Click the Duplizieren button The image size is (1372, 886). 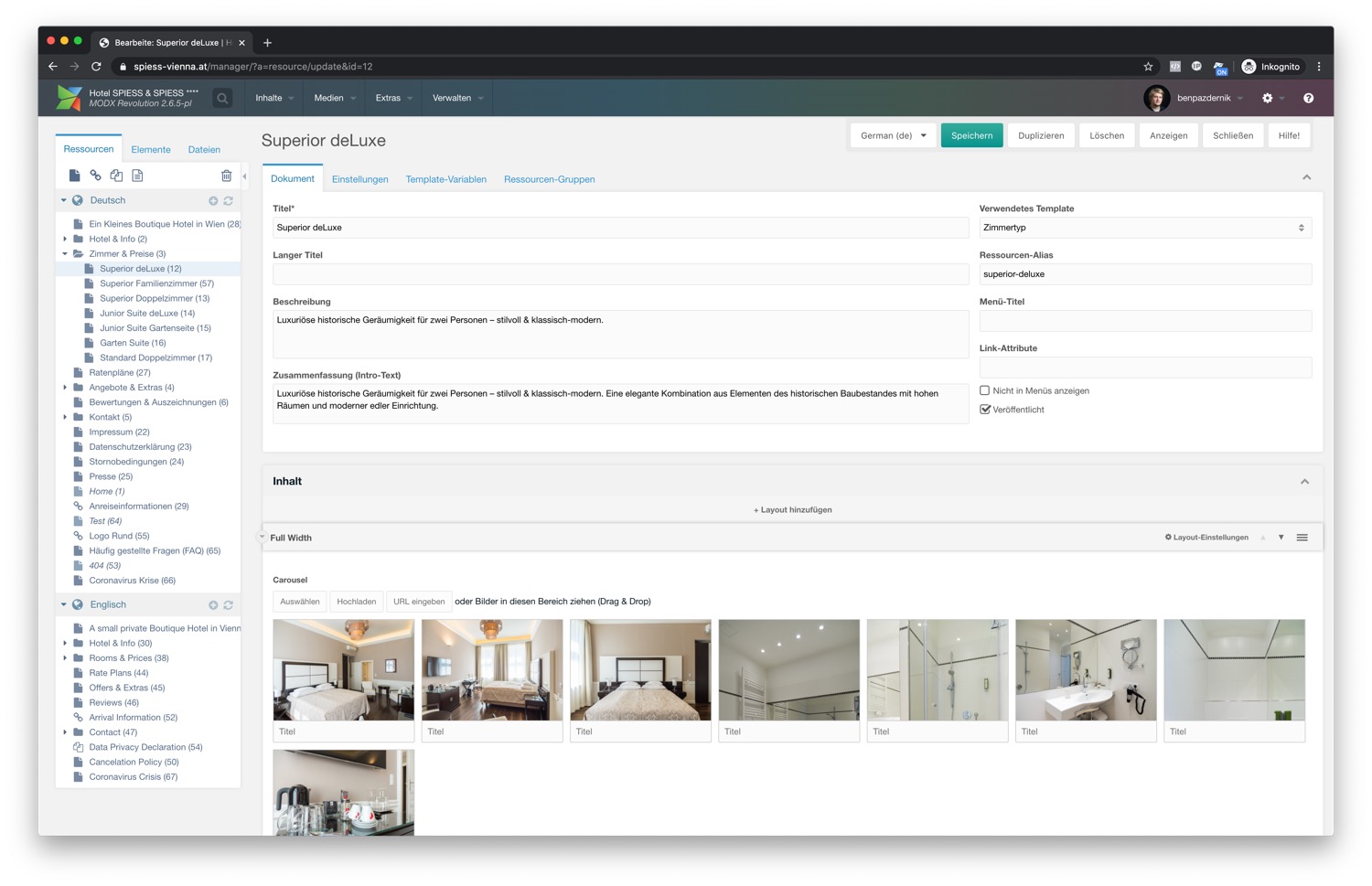1041,135
